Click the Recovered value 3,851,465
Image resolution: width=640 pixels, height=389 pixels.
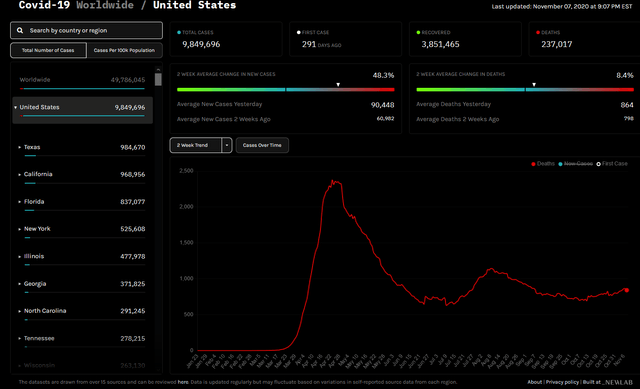pos(440,44)
